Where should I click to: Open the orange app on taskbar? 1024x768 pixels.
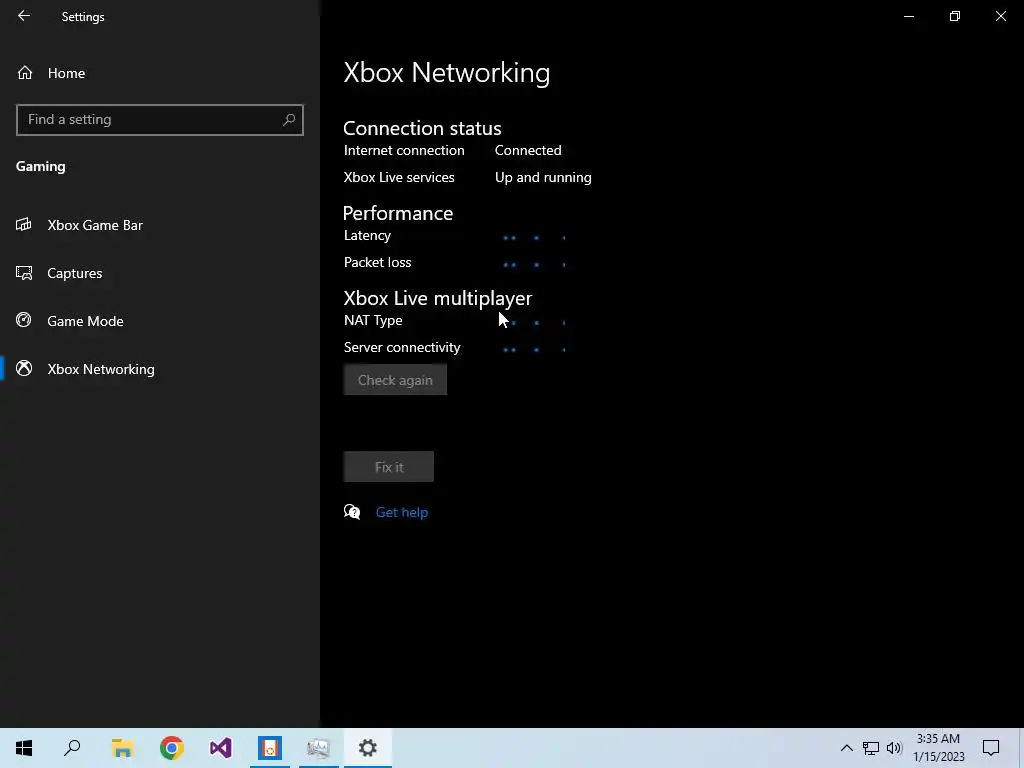point(270,748)
